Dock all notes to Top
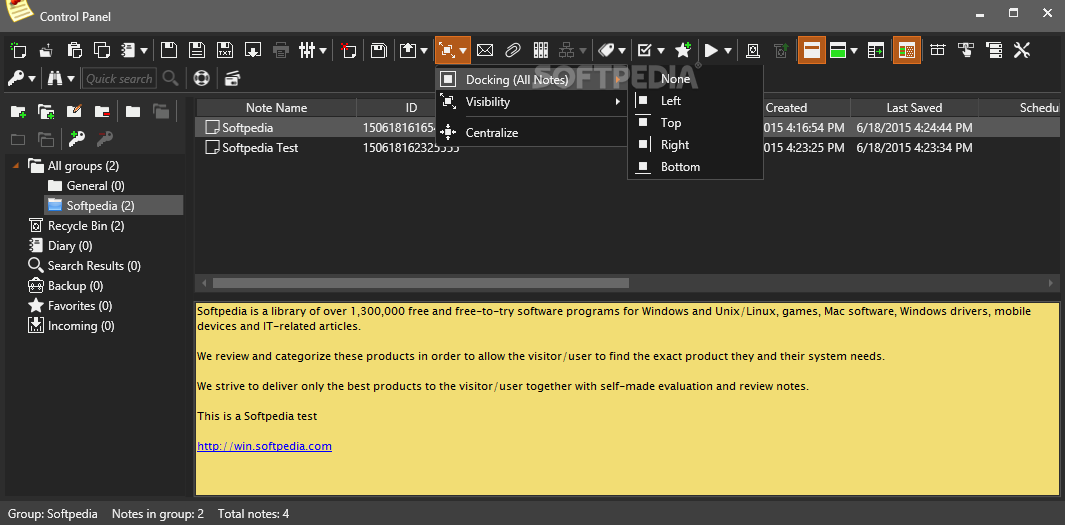The width and height of the screenshot is (1065, 525). [696, 123]
